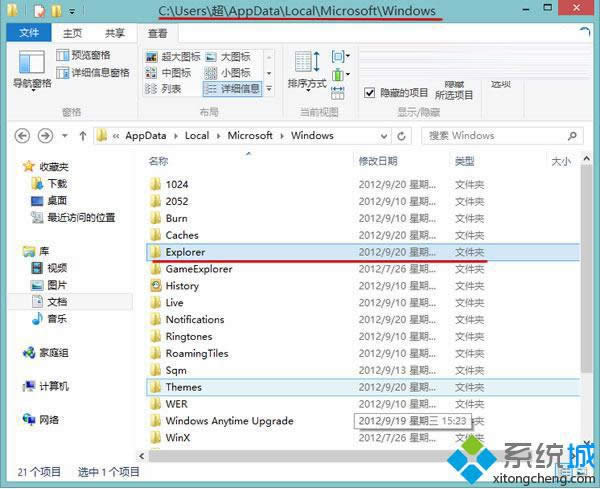Open the add columns dropdown
The image size is (600, 489).
(x=340, y=74)
